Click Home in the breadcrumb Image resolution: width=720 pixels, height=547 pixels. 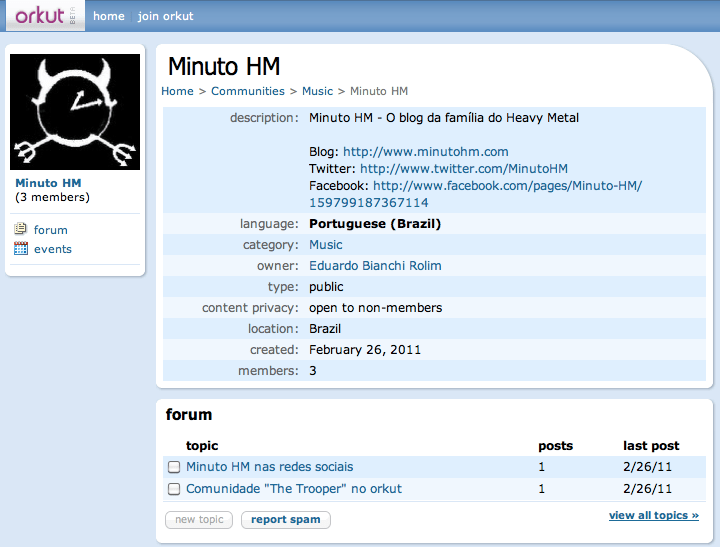177,91
